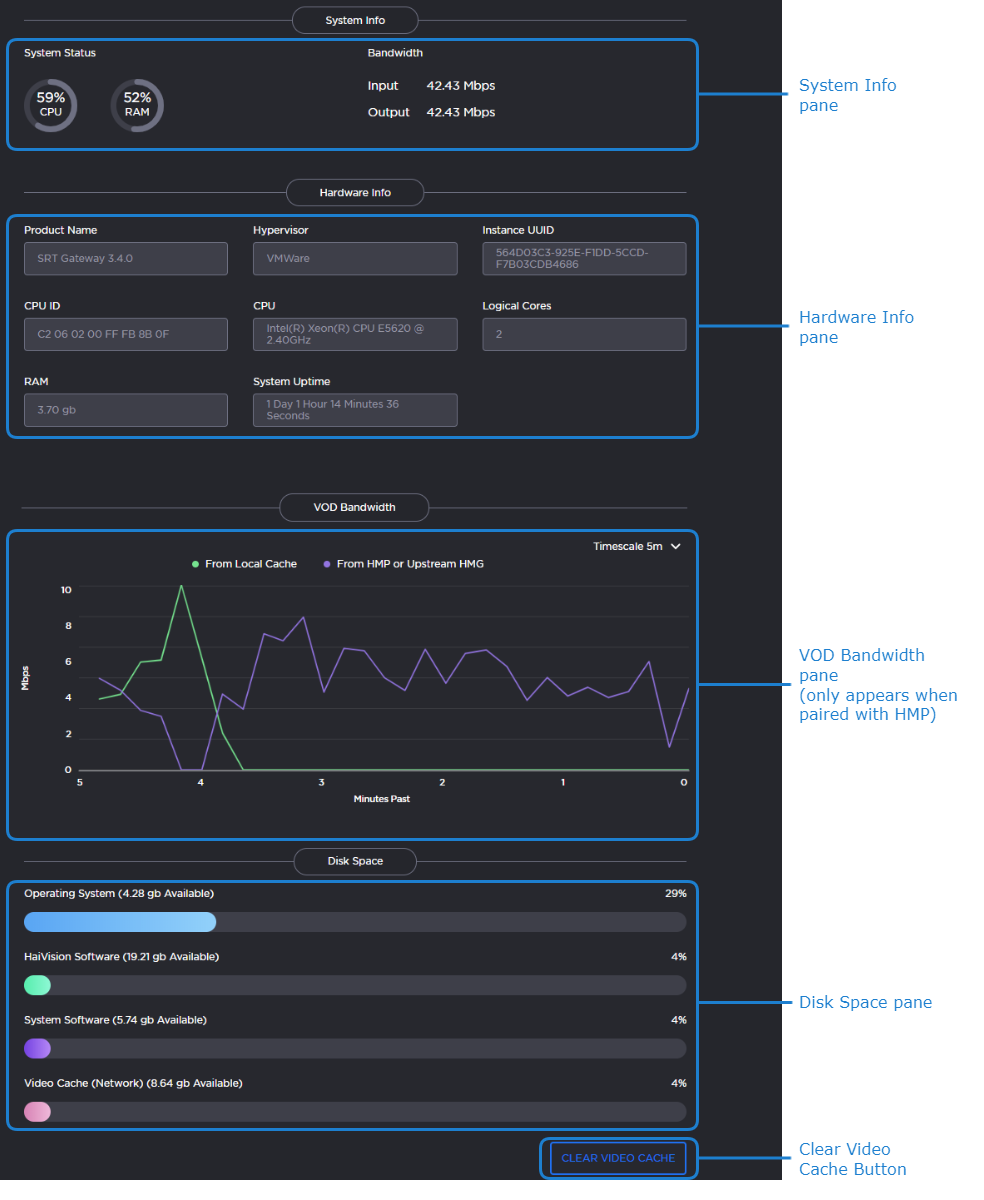Viewport: 984px width, 1200px height.
Task: Click the HaiVision Software disk usage dot
Action: click(36, 985)
